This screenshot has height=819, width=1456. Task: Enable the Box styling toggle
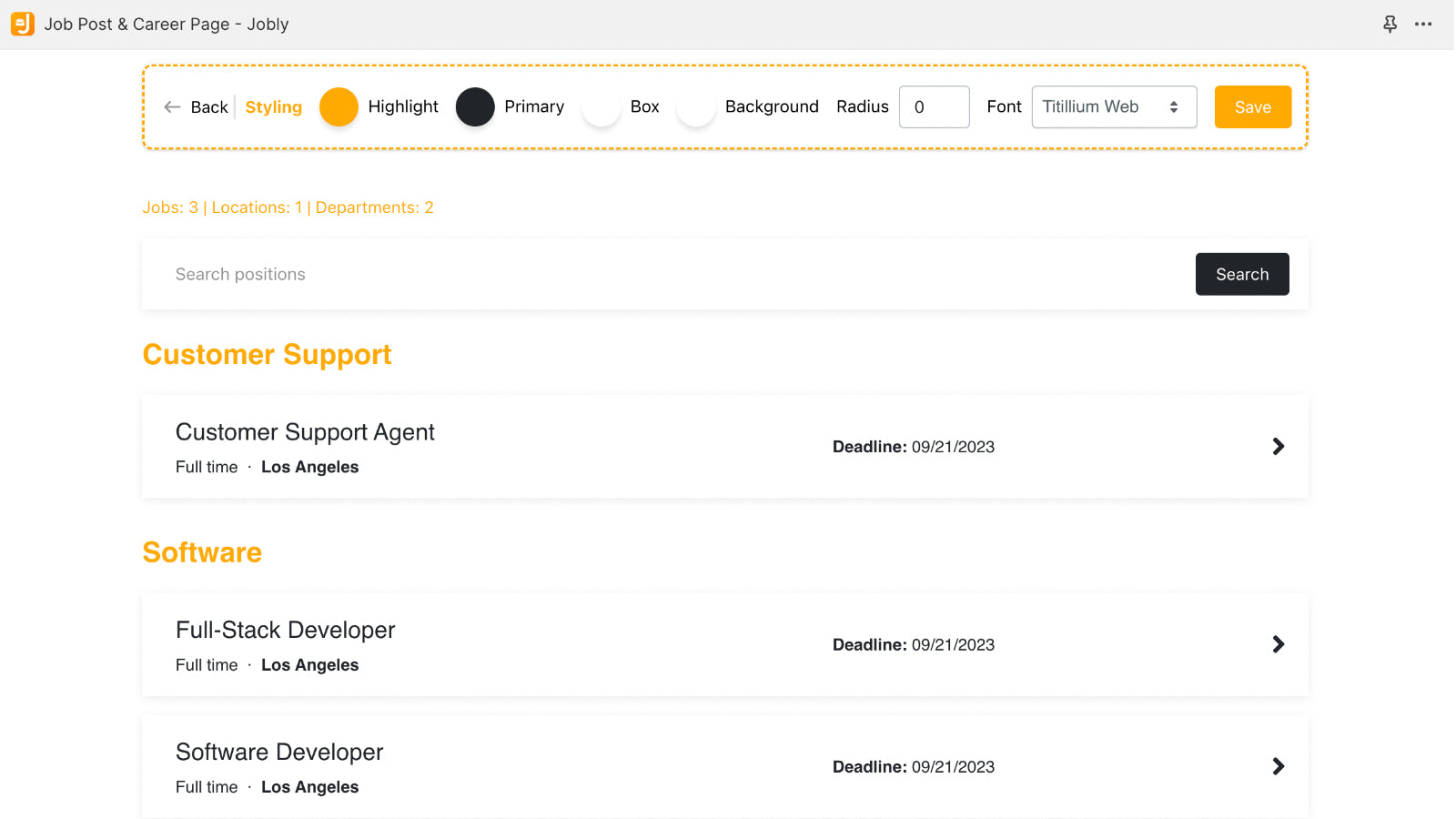click(601, 106)
